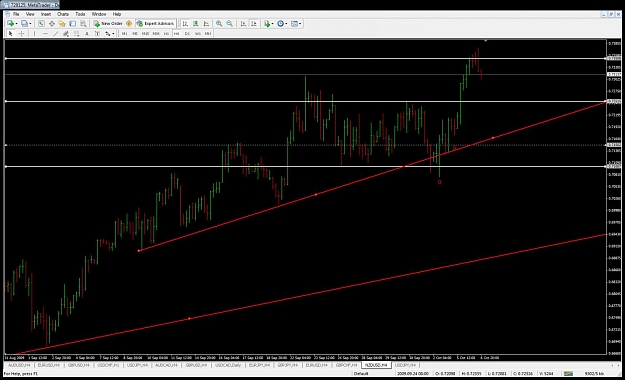Toggle Chart Shift from right border

[254, 24]
